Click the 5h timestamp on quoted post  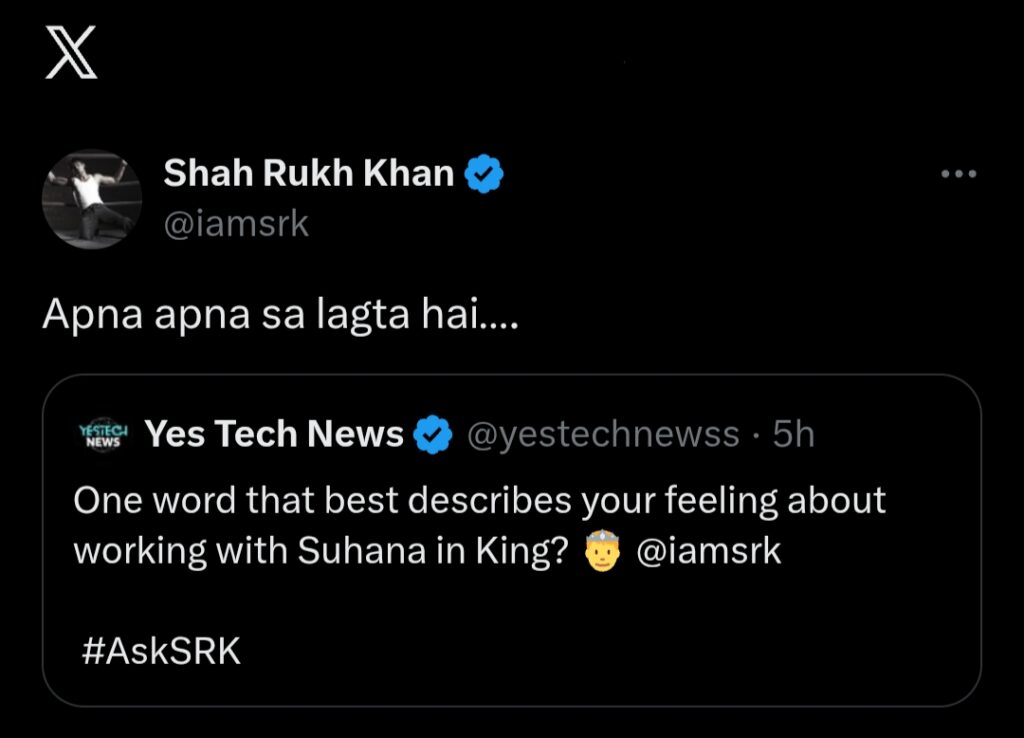(795, 435)
